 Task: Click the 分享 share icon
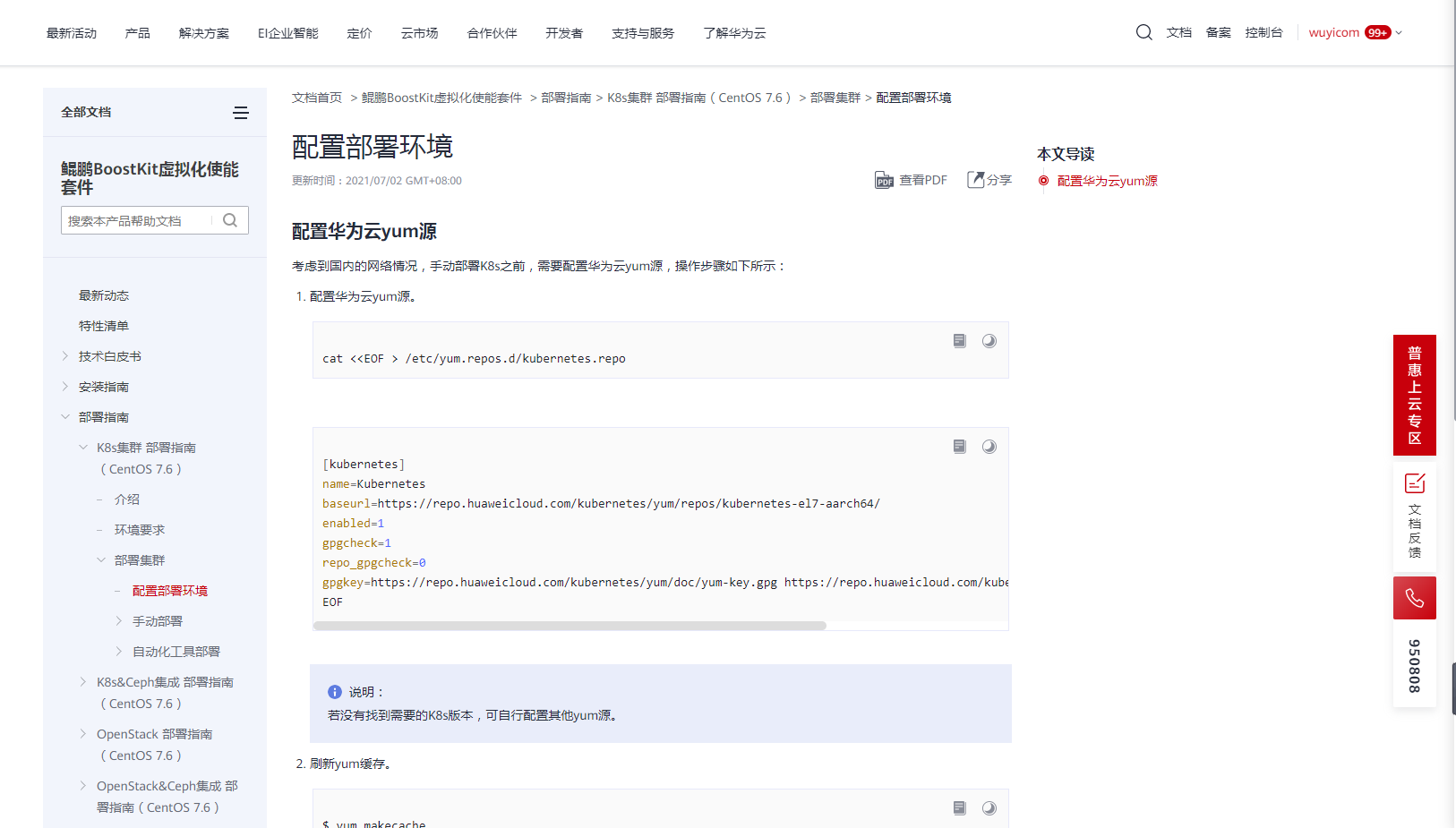coord(975,180)
